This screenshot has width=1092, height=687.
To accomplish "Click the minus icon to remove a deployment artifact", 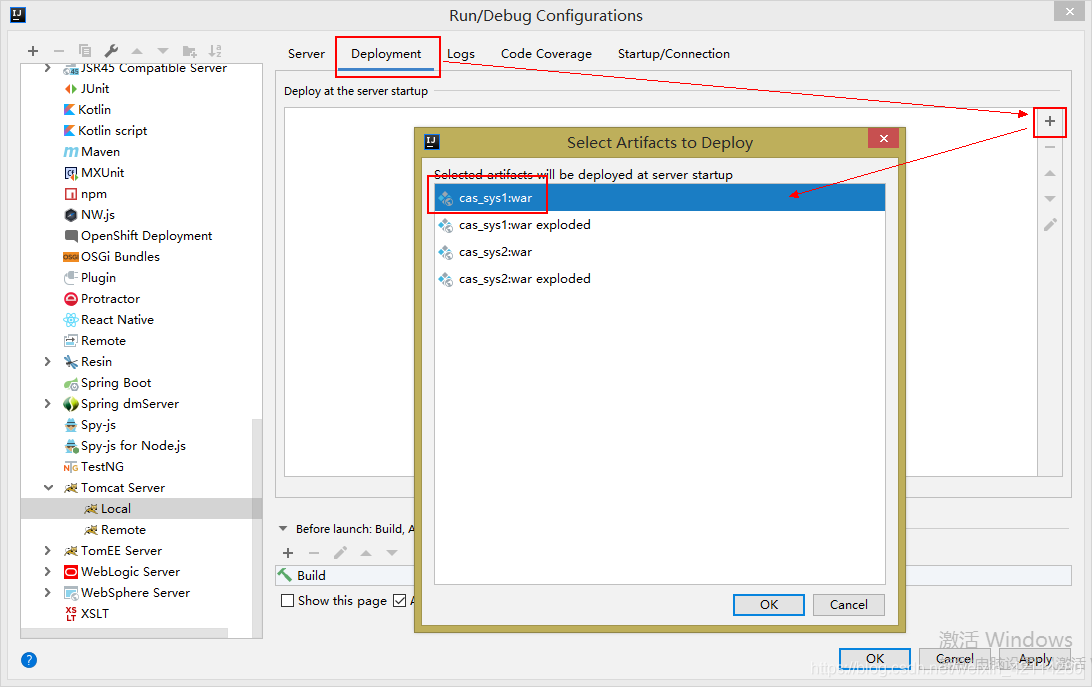I will 1050,148.
